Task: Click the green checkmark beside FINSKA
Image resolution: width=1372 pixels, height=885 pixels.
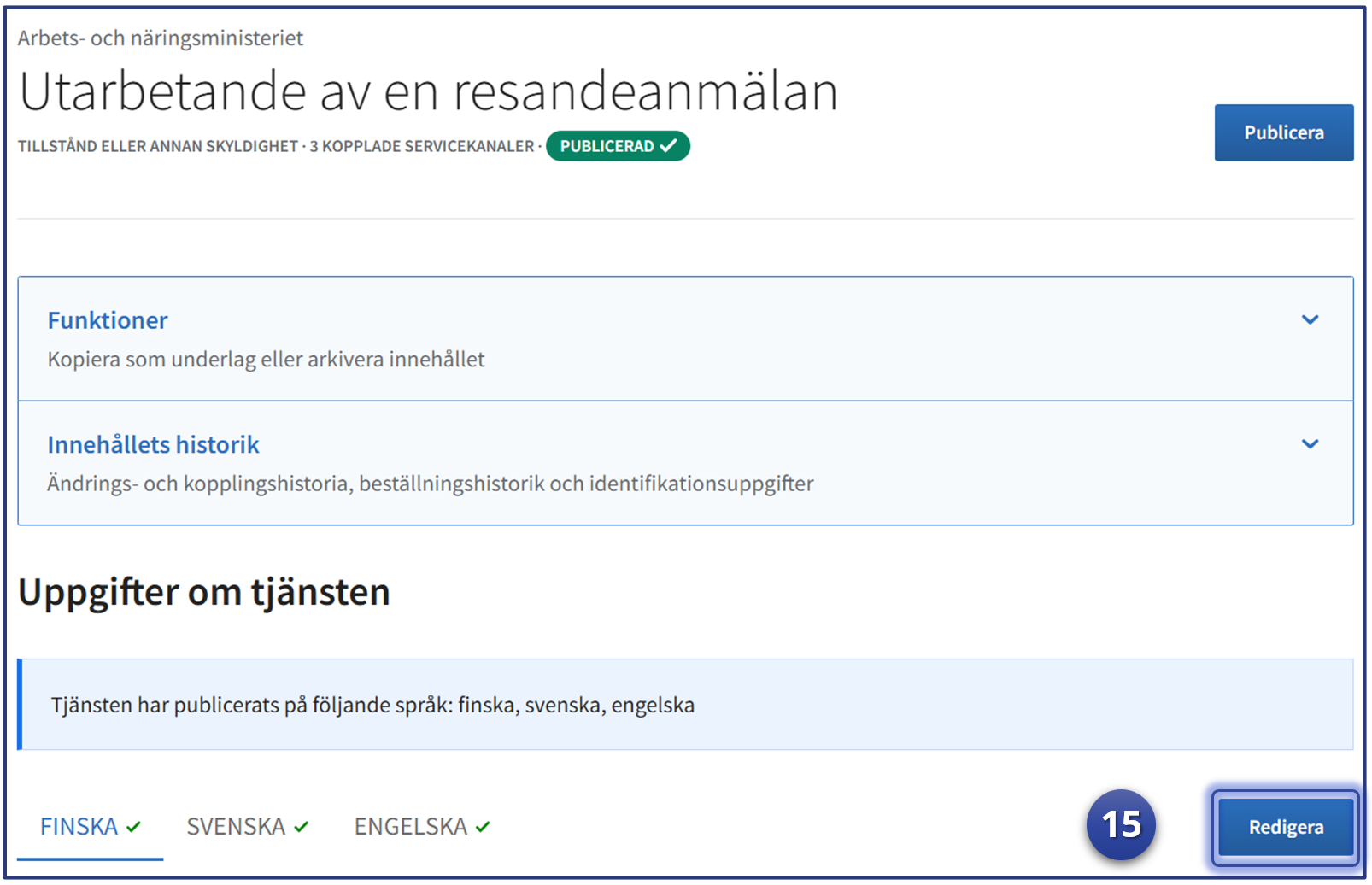Action: [x=134, y=827]
